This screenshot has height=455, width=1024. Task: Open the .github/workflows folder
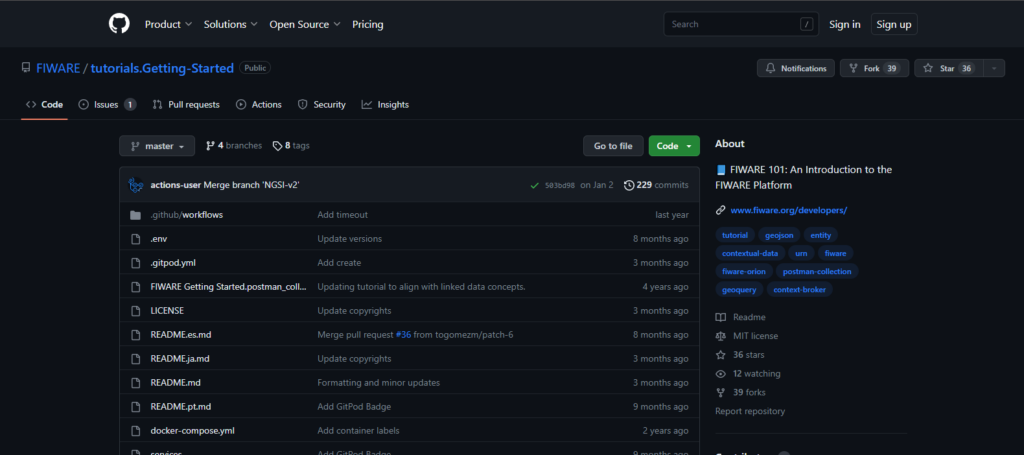pyautogui.click(x=187, y=215)
